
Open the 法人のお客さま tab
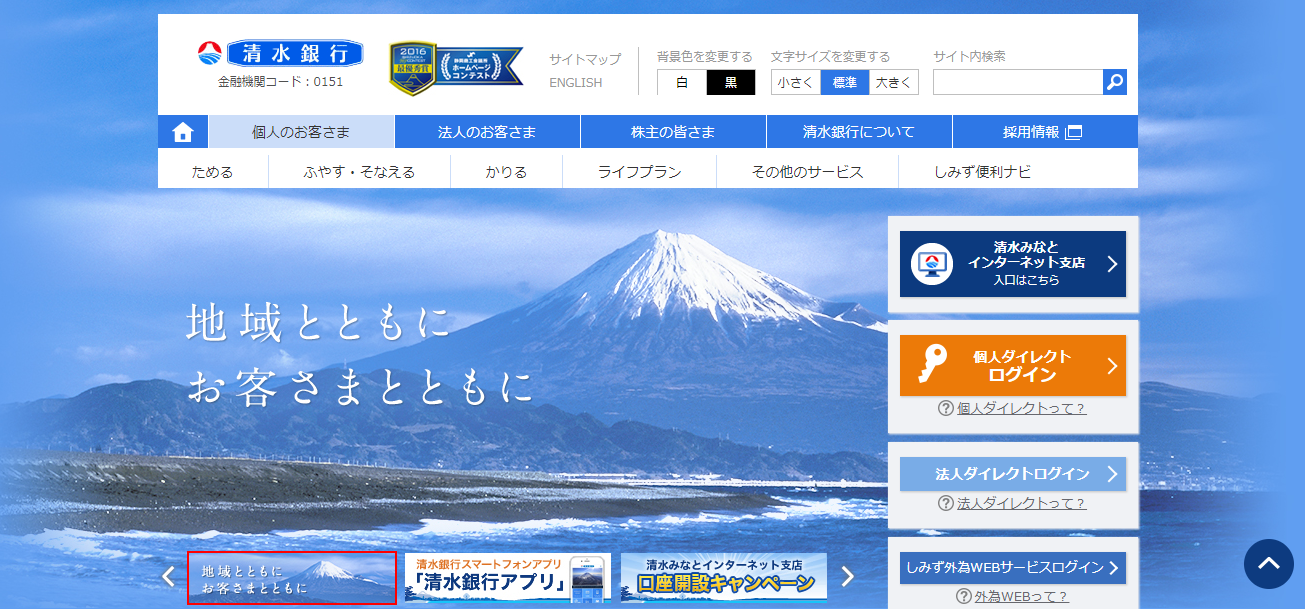487,132
